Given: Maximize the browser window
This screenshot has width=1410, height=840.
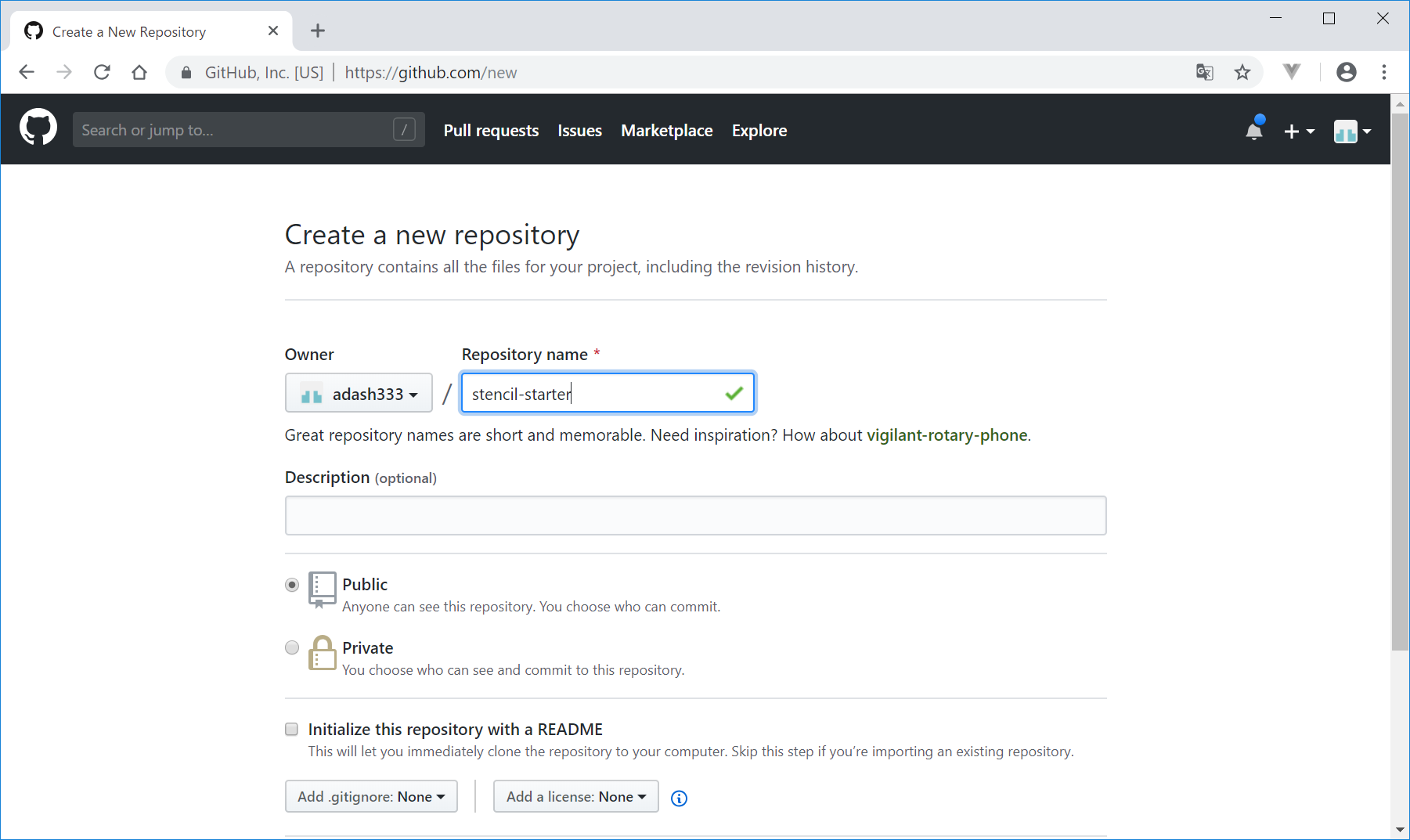Looking at the screenshot, I should click(x=1329, y=18).
